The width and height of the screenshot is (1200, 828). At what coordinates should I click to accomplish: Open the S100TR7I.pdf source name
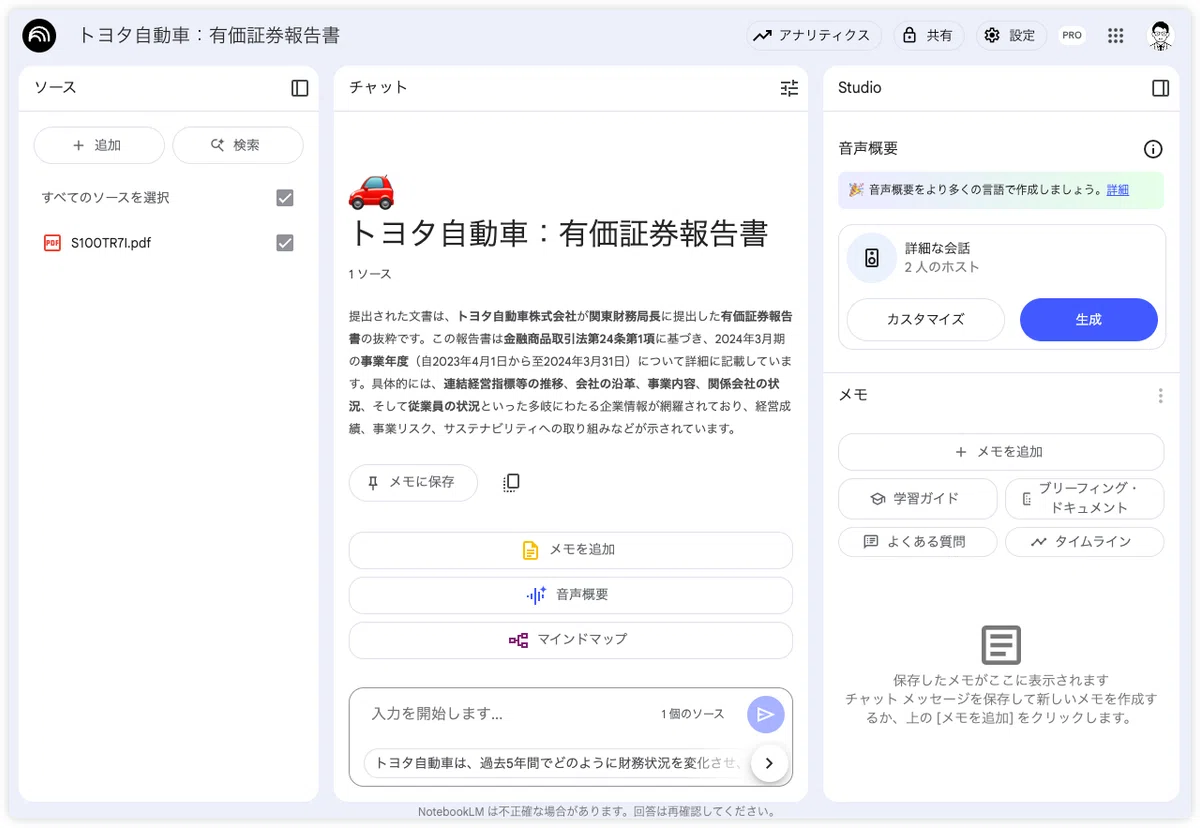click(111, 243)
